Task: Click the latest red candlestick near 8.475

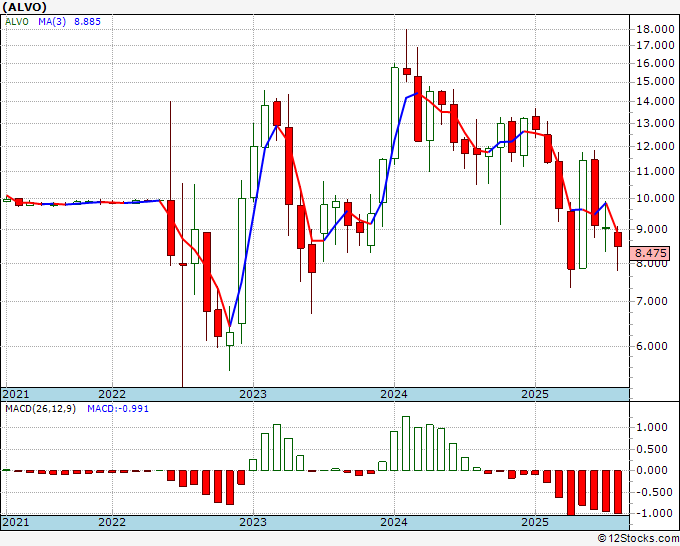Action: tap(618, 239)
